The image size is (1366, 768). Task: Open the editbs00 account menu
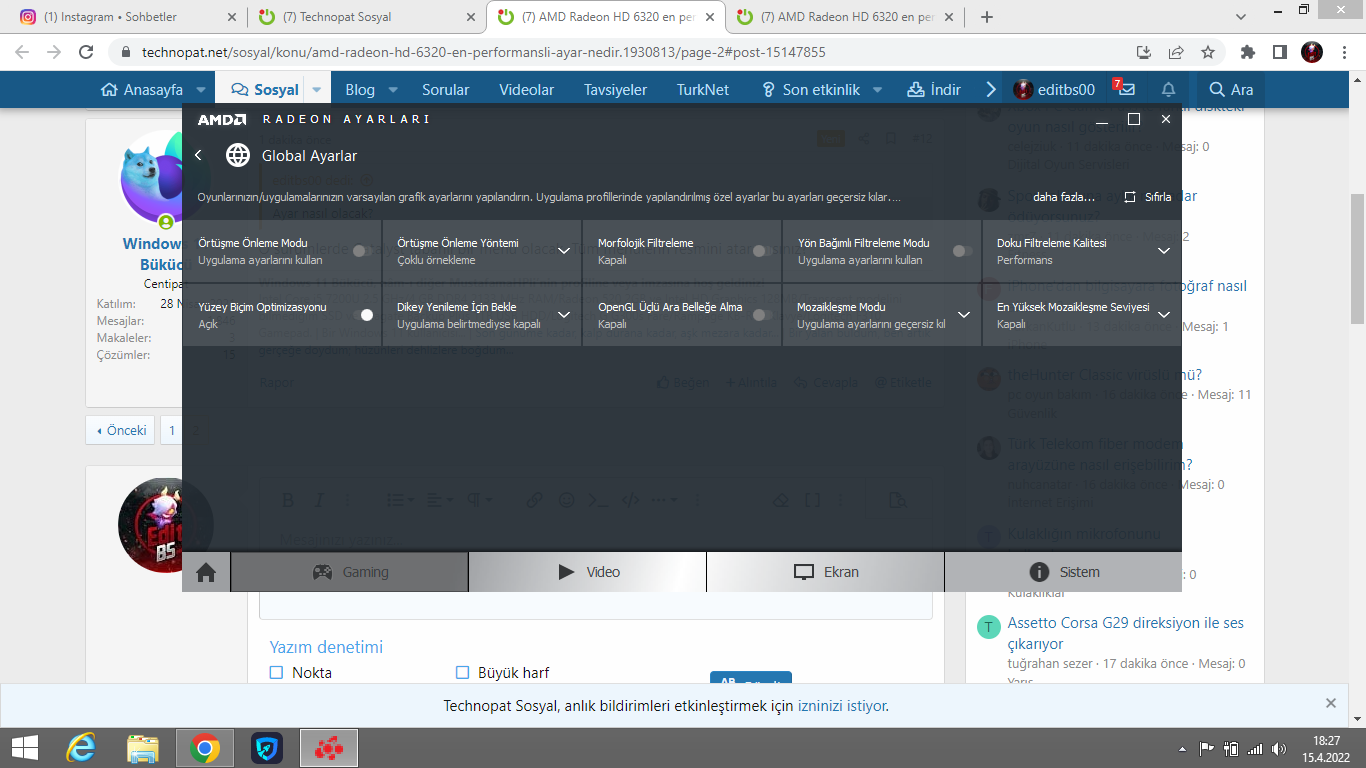coord(1054,89)
